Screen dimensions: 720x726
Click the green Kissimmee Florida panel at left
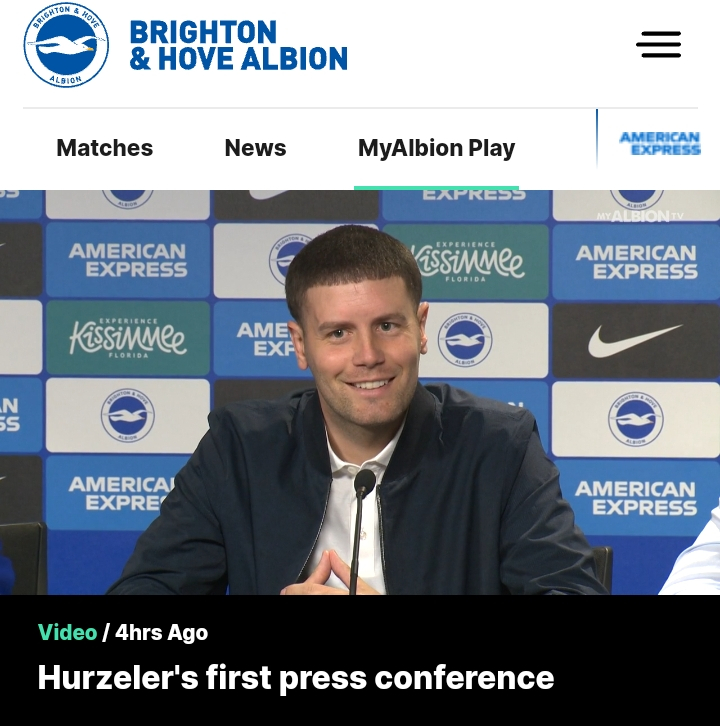(128, 338)
